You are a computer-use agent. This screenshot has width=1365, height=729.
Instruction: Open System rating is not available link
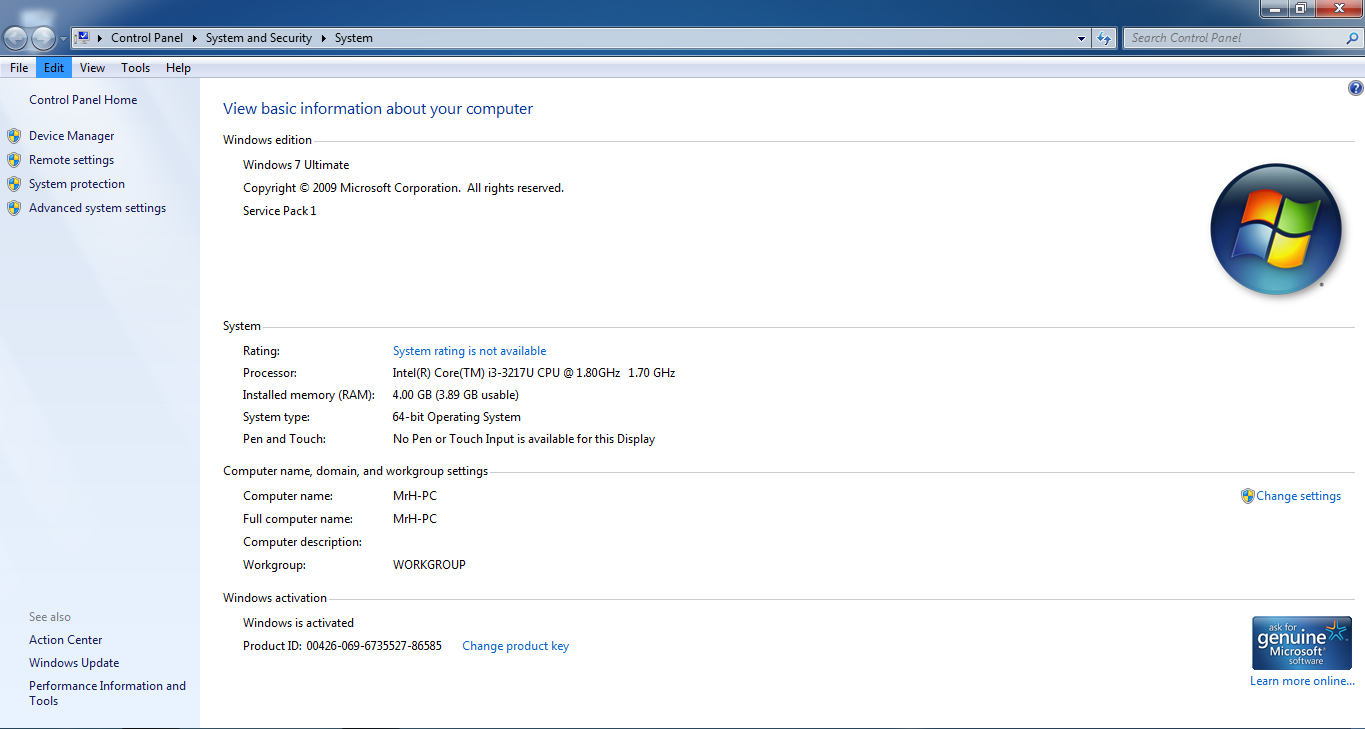click(x=469, y=351)
